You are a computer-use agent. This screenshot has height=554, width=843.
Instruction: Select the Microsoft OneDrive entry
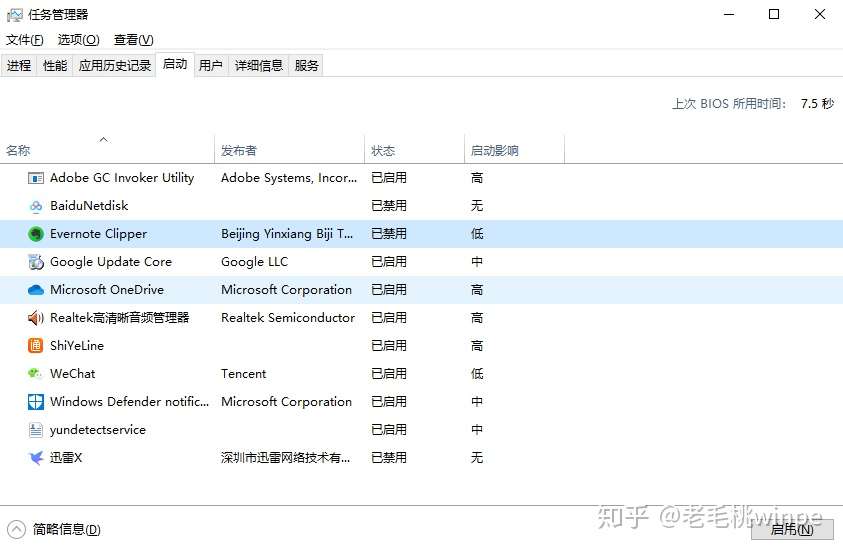422,290
